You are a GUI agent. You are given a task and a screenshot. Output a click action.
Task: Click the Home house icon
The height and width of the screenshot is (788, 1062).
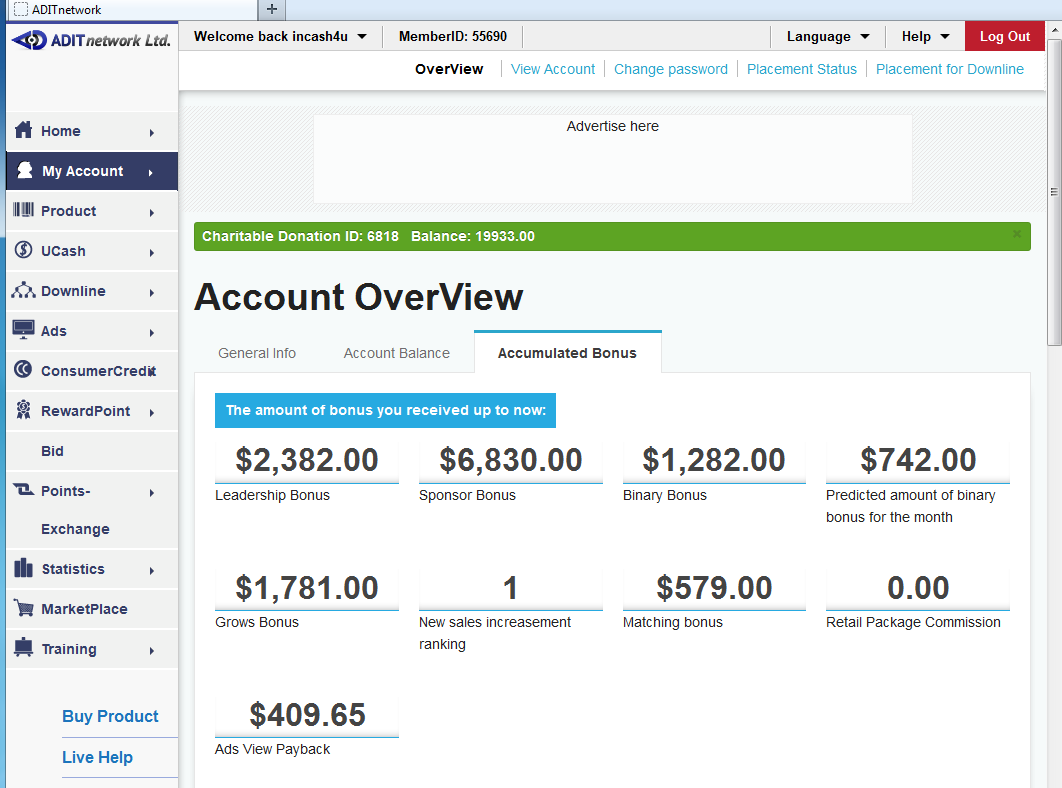click(x=23, y=129)
